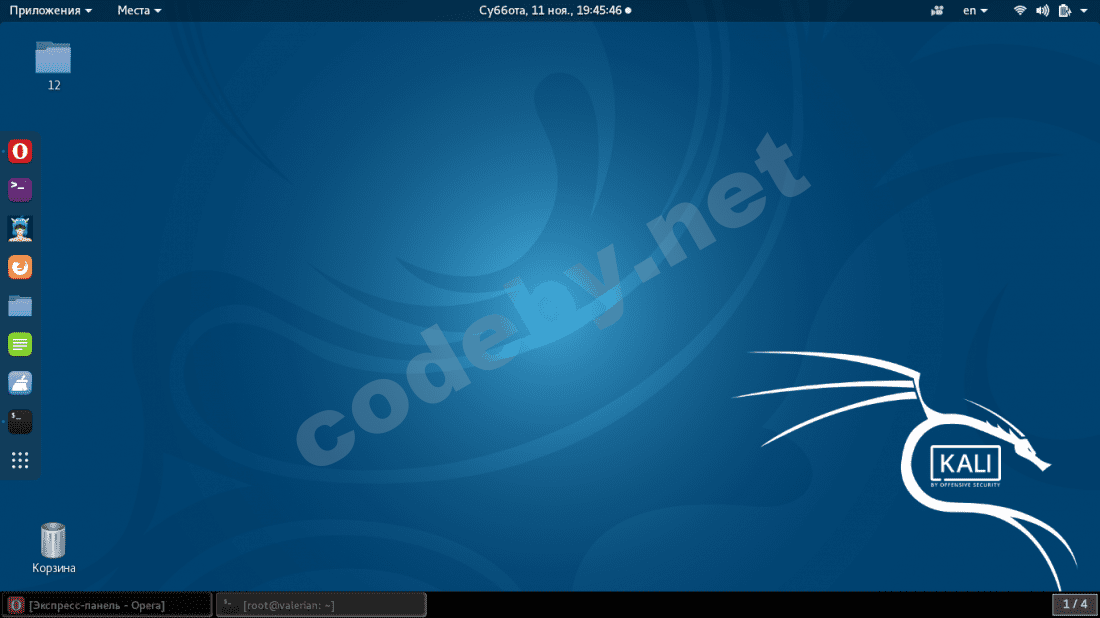Open the black terminal icon in dock
This screenshot has width=1100, height=618.
tap(20, 422)
